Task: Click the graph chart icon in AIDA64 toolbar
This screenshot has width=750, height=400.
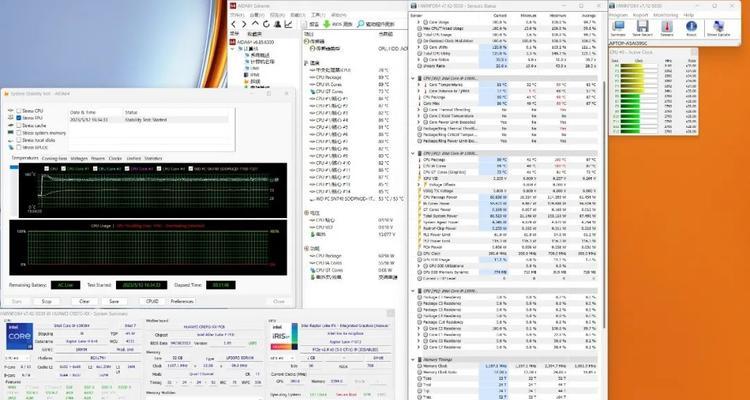Action: pos(288,24)
